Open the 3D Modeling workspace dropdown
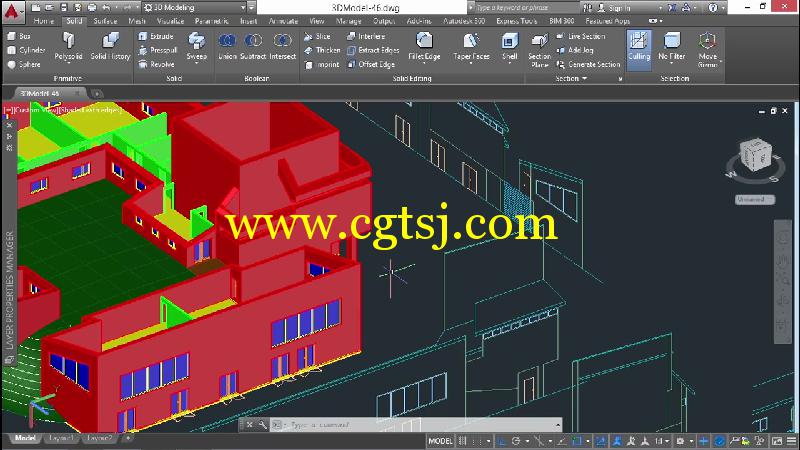The width and height of the screenshot is (800, 450). point(194,8)
